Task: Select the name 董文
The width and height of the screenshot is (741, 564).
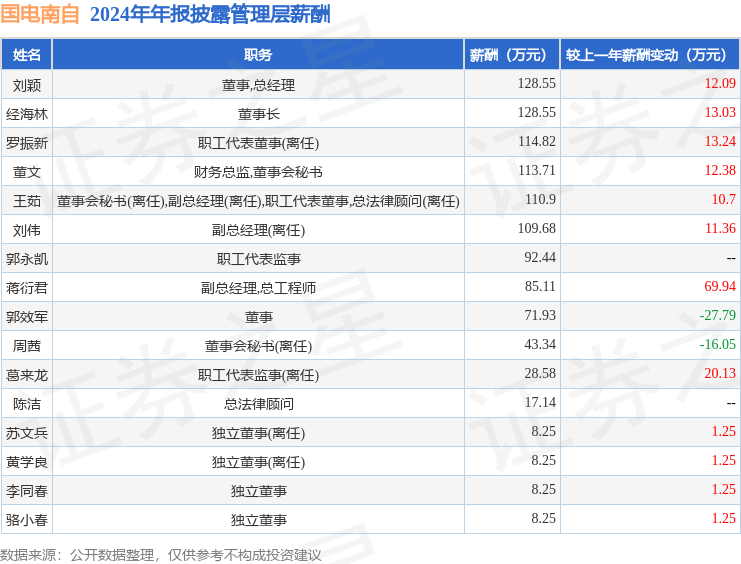Action: pos(27,173)
